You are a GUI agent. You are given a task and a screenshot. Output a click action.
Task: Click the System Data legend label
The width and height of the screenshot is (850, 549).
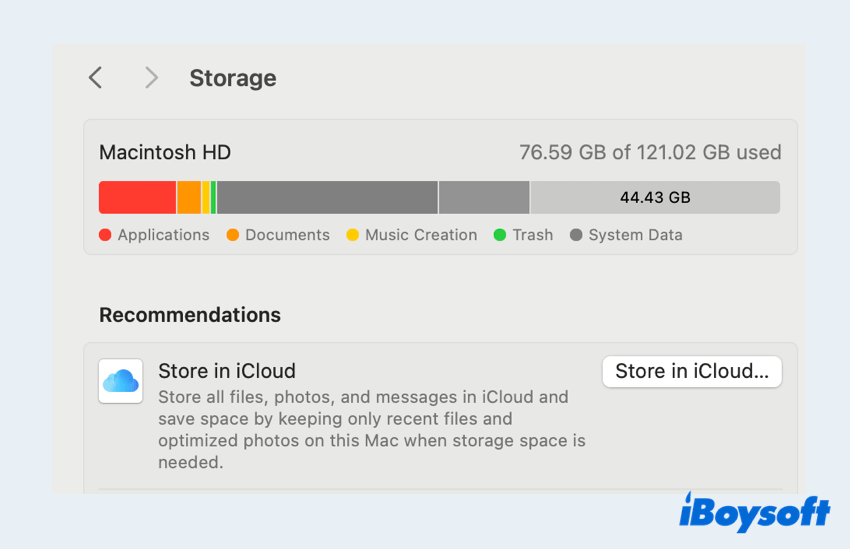[635, 235]
